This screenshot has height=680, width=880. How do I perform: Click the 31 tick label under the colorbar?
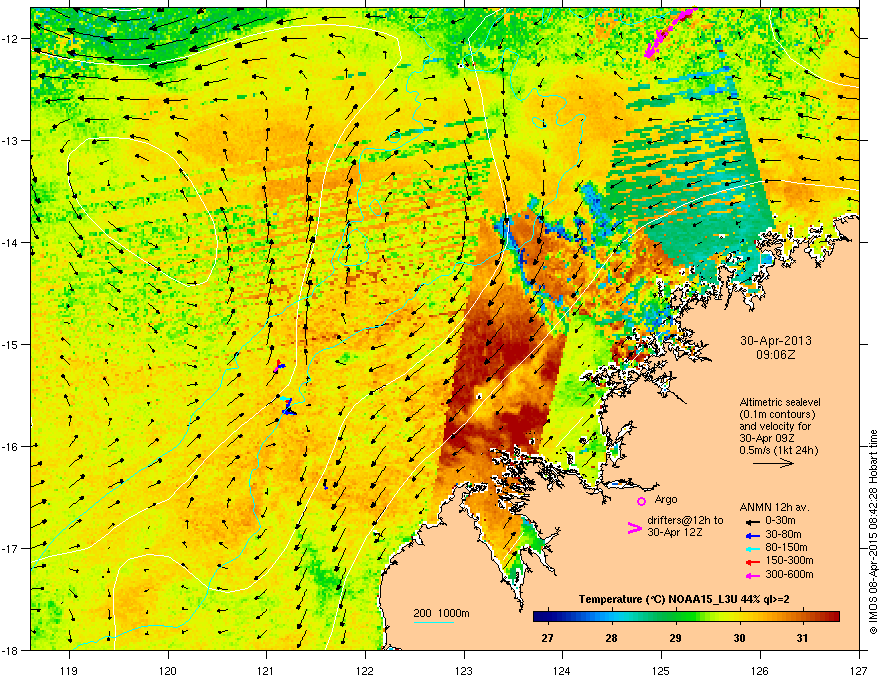pos(803,638)
